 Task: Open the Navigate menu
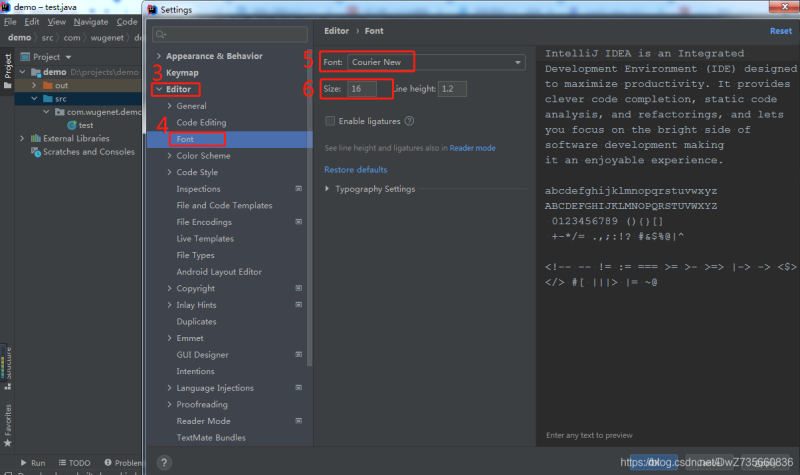pos(91,22)
